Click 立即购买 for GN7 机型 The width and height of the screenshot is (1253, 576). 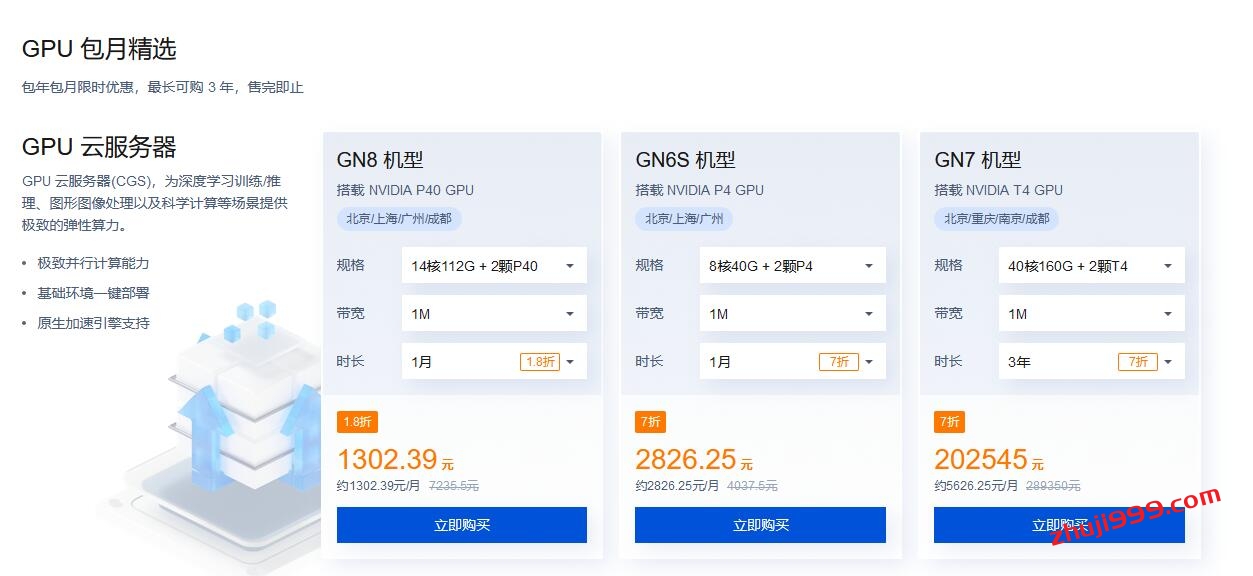pyautogui.click(x=1059, y=525)
